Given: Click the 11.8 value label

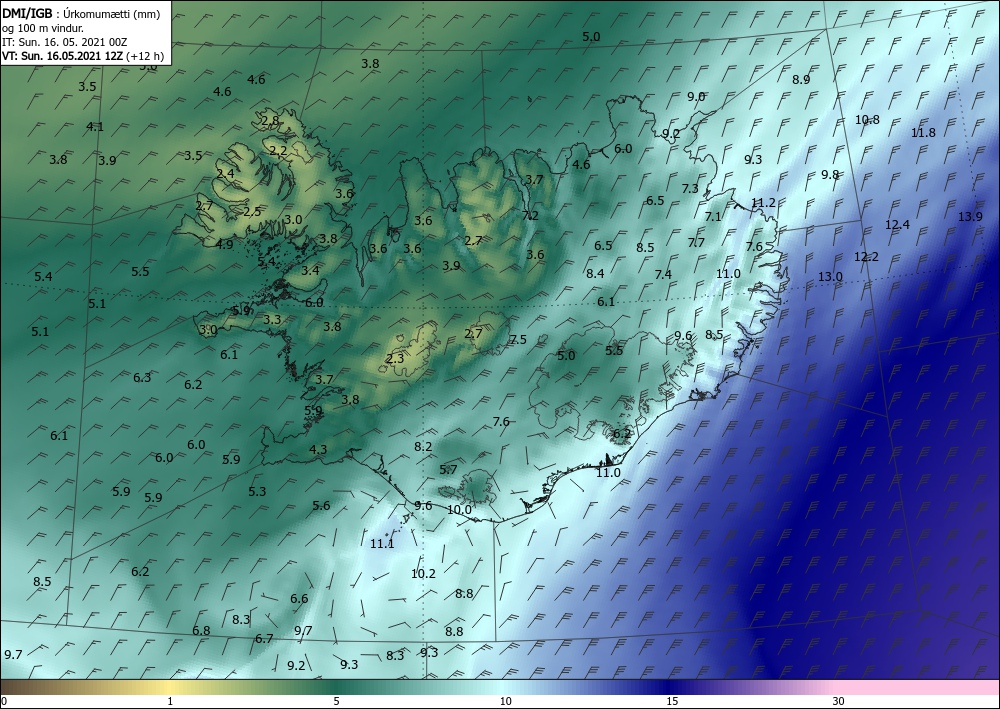Looking at the screenshot, I should pos(923,133).
